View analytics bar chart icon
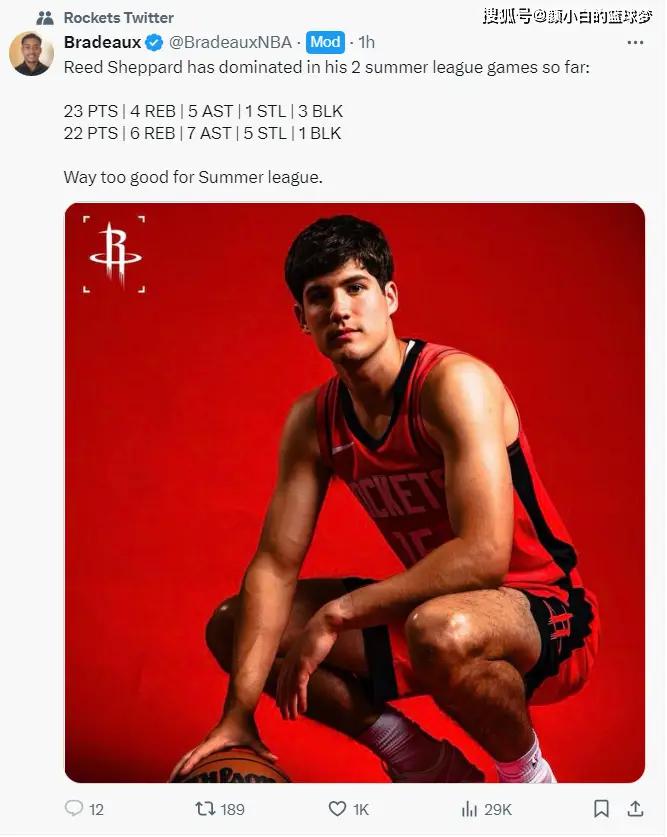 pos(469,809)
